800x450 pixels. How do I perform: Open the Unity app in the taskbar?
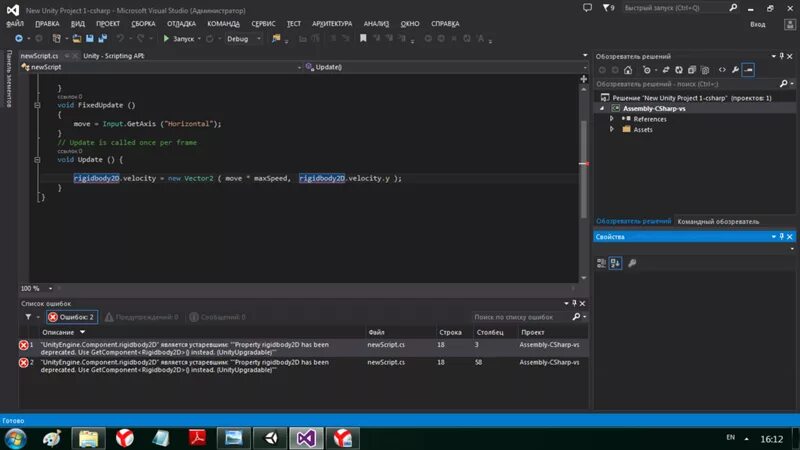pyautogui.click(x=270, y=438)
